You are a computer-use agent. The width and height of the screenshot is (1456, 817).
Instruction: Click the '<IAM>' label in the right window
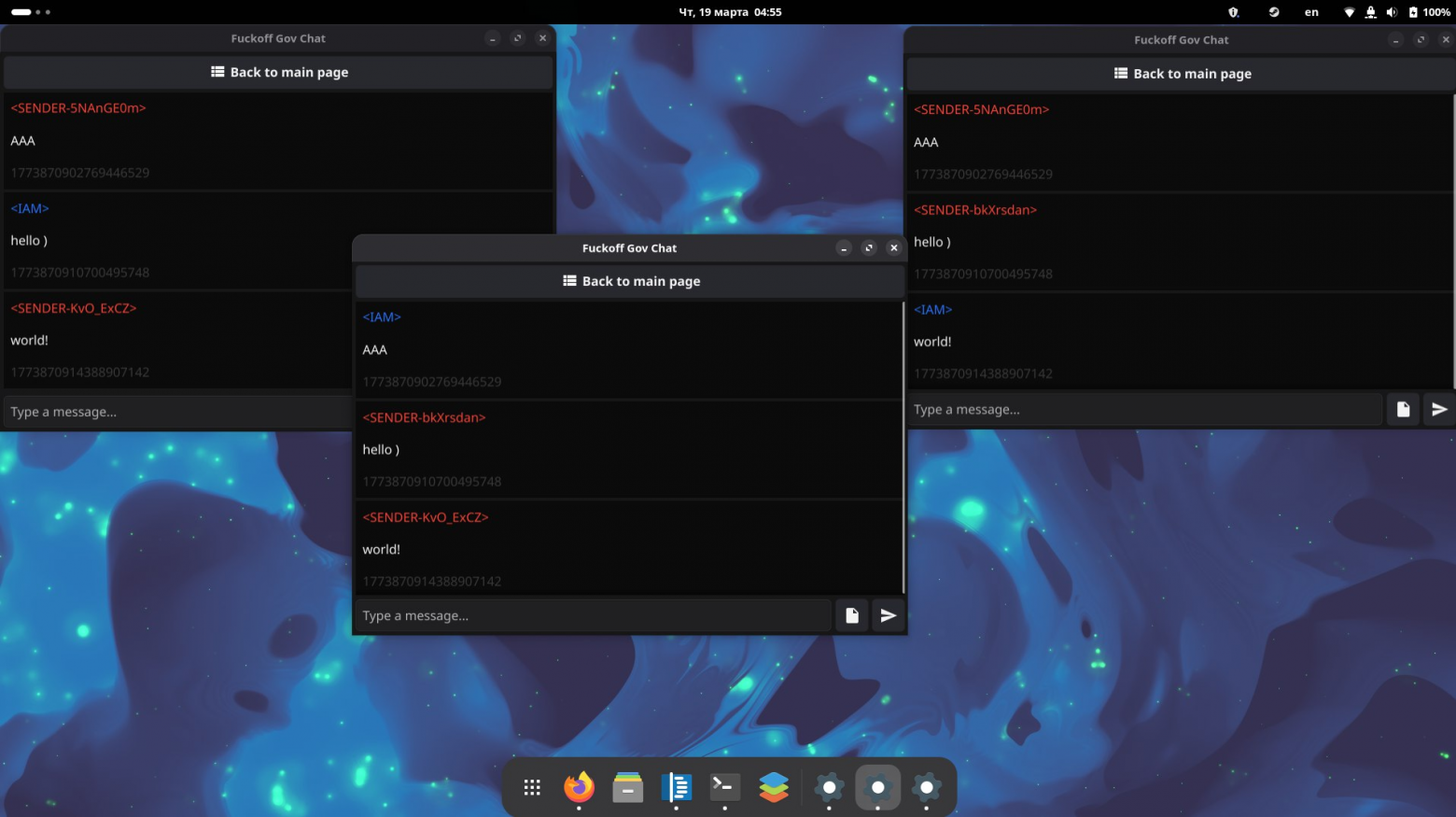[x=933, y=310]
